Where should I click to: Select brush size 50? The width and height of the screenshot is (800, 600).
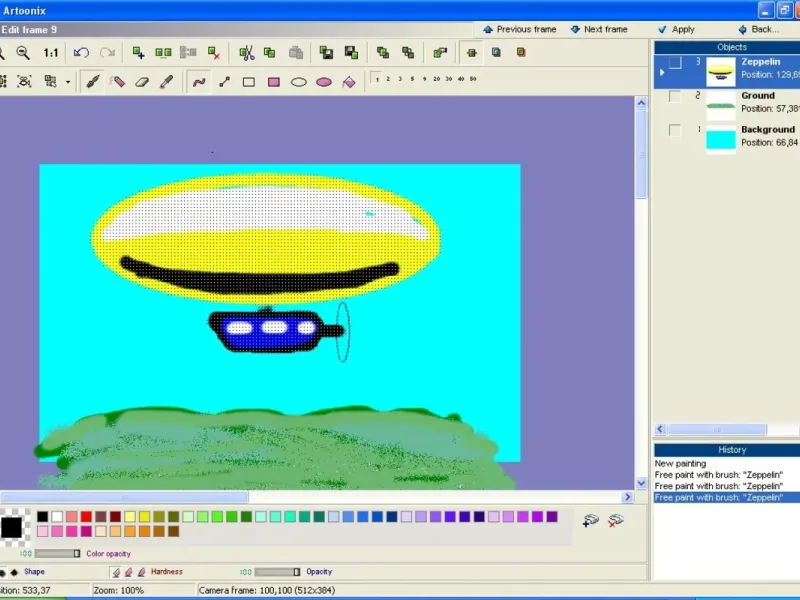(473, 79)
